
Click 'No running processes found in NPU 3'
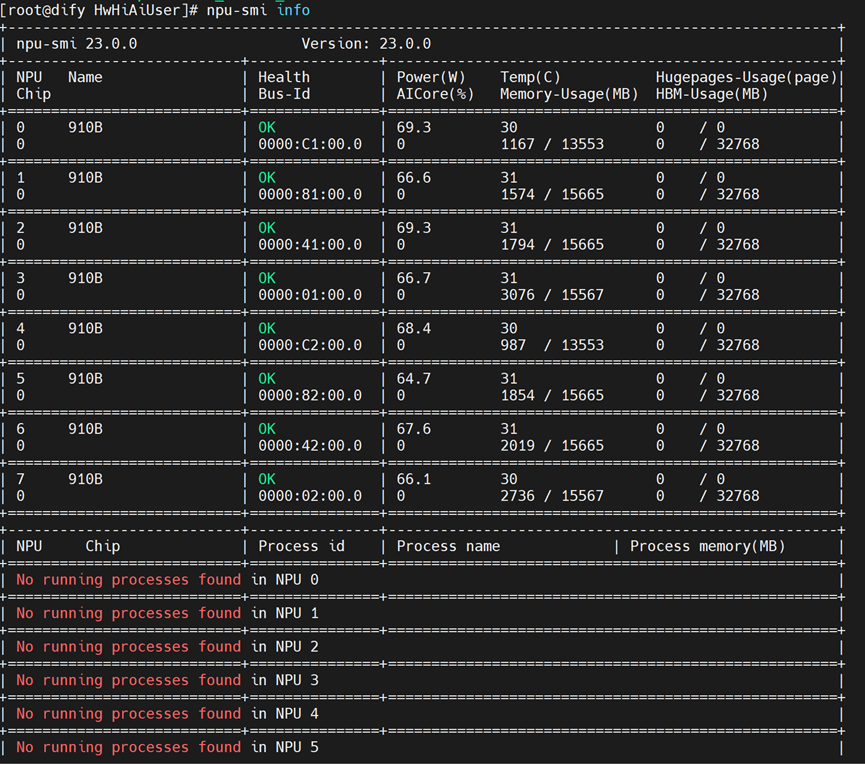click(167, 680)
